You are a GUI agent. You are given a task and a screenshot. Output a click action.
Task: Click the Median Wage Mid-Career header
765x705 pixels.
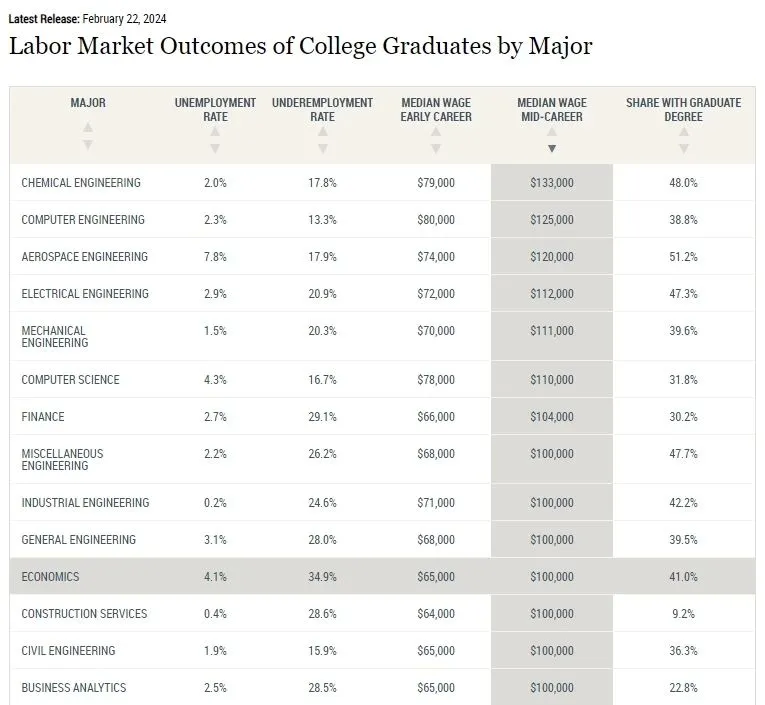tap(551, 110)
